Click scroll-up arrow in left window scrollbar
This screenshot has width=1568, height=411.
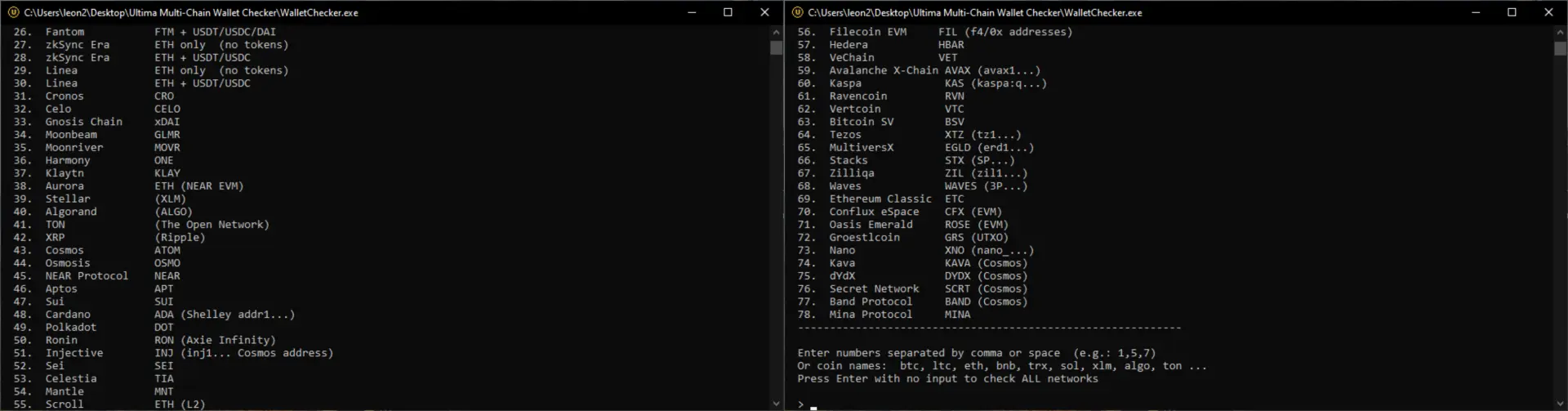[x=776, y=32]
